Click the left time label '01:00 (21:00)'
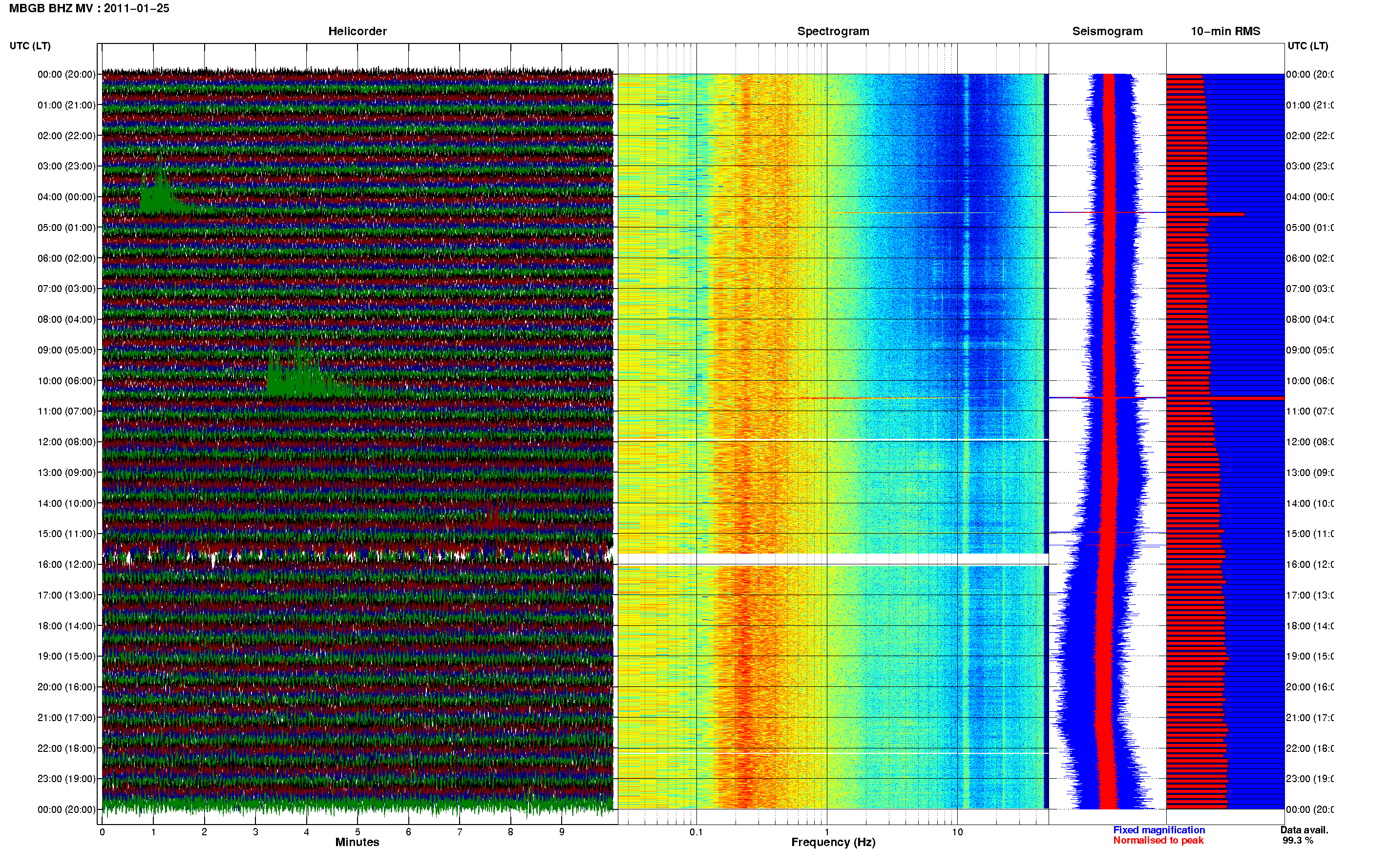1389x868 pixels. (66, 105)
